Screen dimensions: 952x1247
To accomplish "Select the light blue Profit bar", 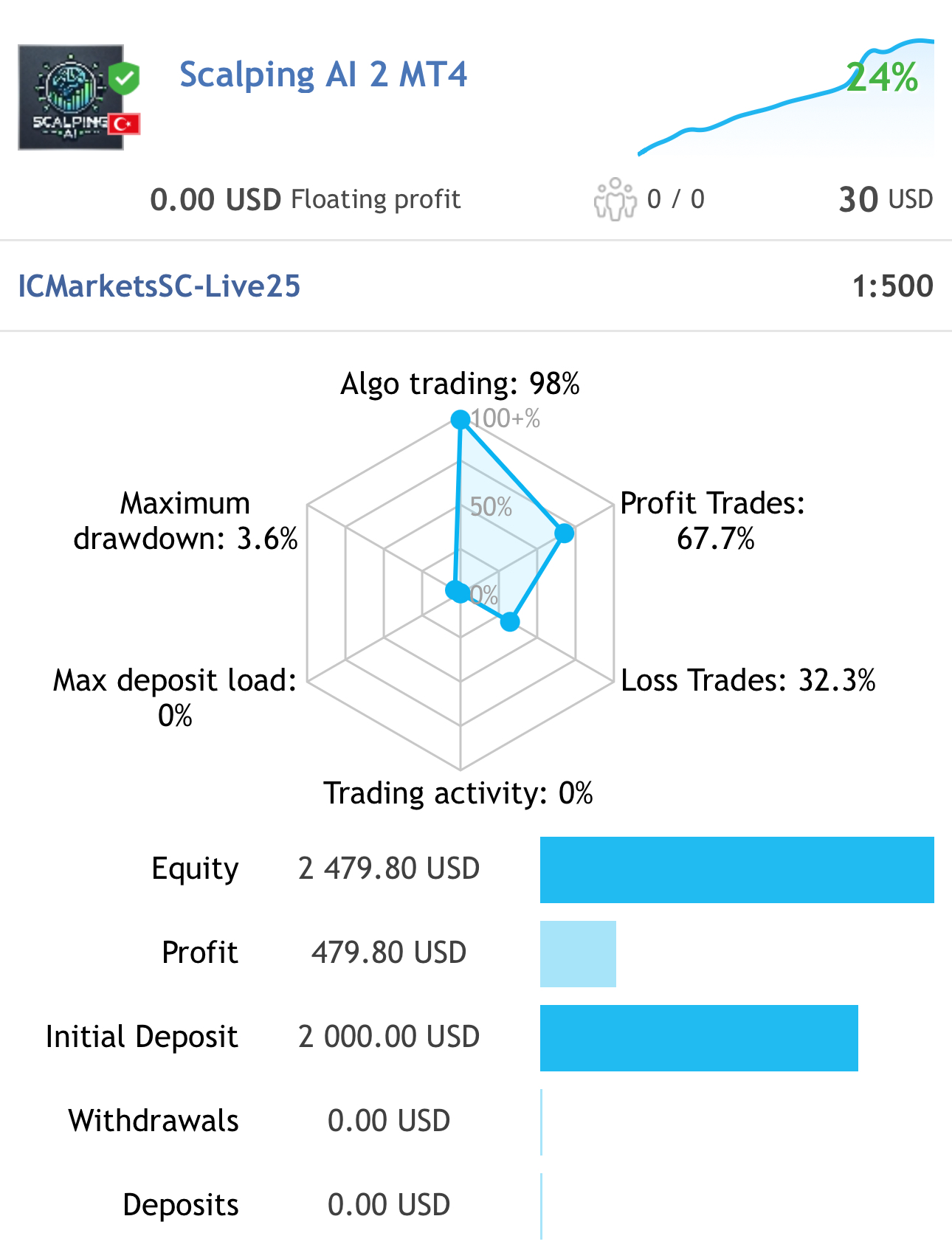I will (x=578, y=954).
